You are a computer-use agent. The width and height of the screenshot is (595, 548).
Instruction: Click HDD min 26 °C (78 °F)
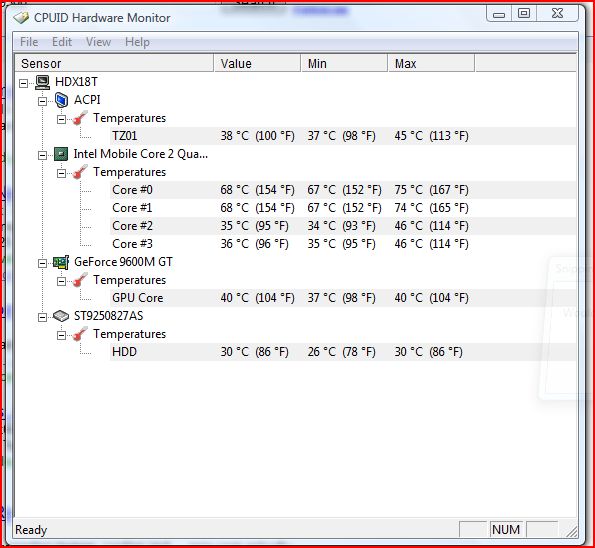click(x=342, y=352)
